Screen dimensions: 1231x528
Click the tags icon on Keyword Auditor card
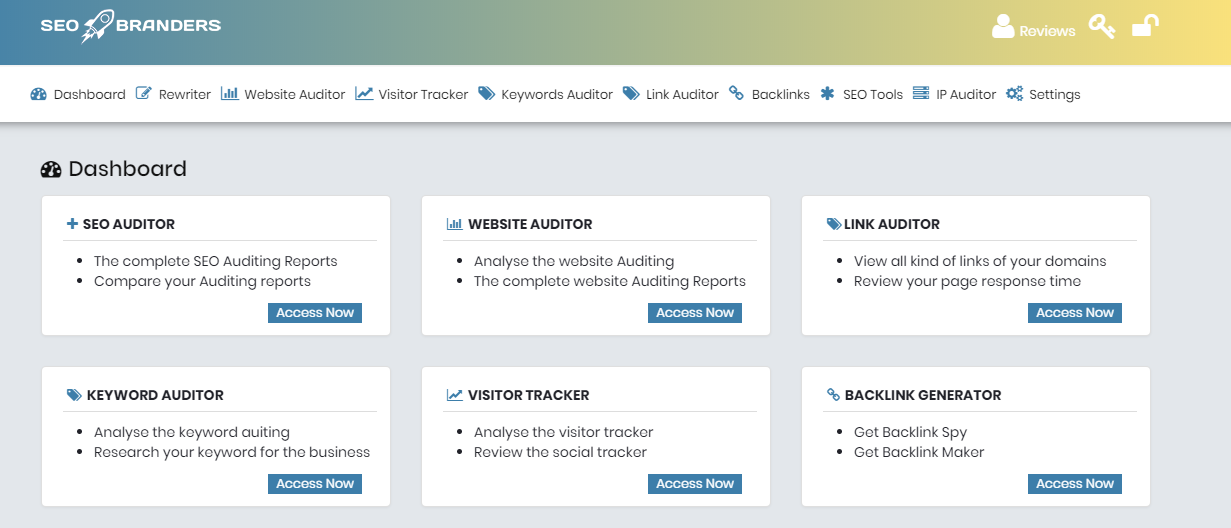pyautogui.click(x=74, y=395)
